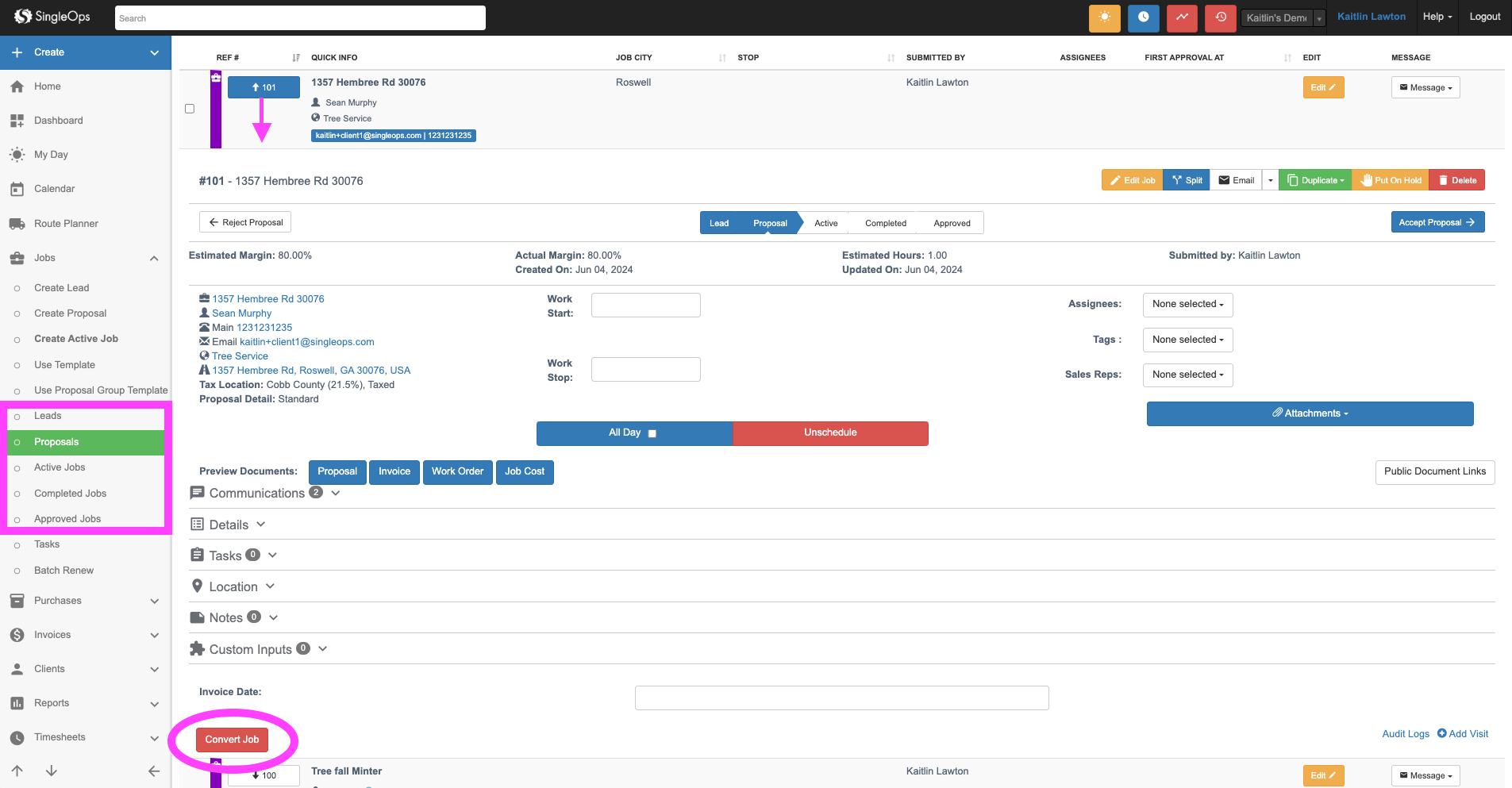Click the sidebar scroll down arrow icon

point(52,771)
